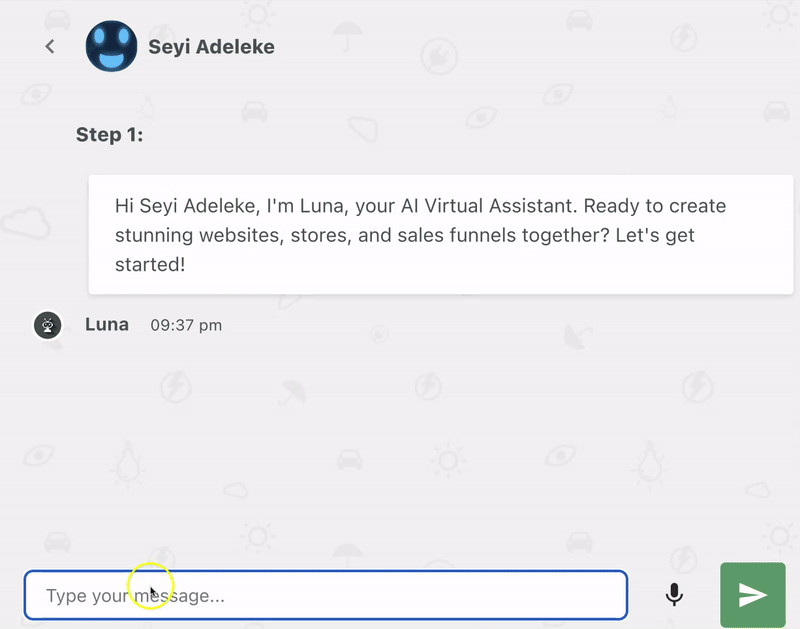Click the words 'Ready to create' in the message
Viewport: 800px width, 629px height.
pyautogui.click(x=655, y=206)
